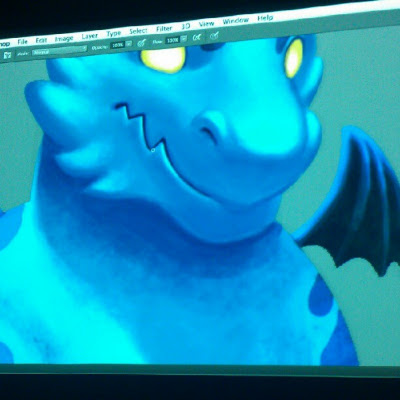Open the Help menu
This screenshot has height=400, width=400.
click(265, 18)
